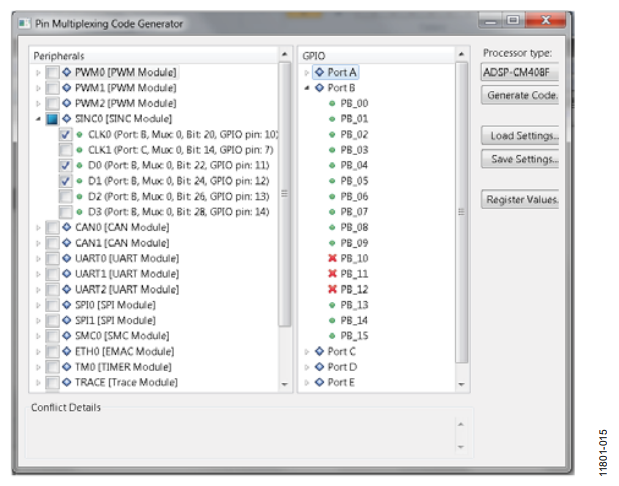
Task: Click the Peripherals panel scroll-down arrow
Action: tap(285, 384)
